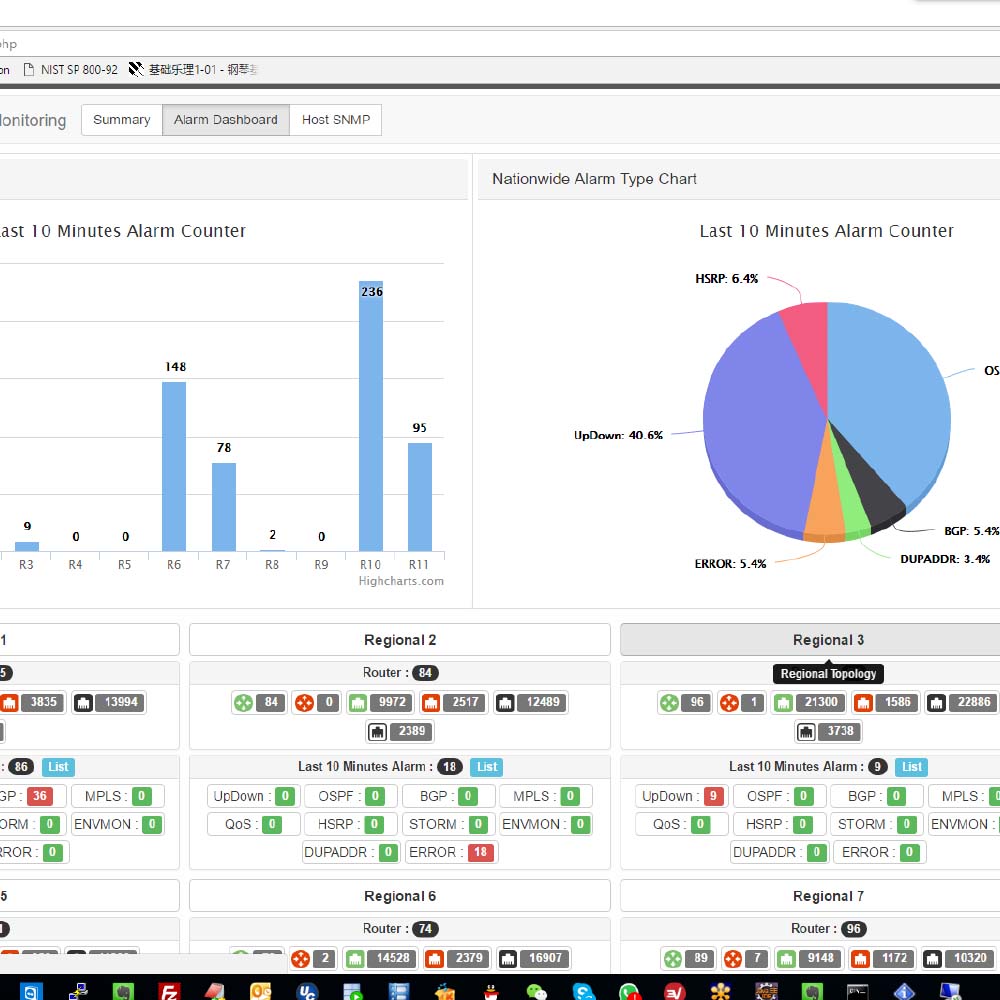The width and height of the screenshot is (1000, 1000).
Task: Click List button in Regional 2 alarms
Action: coord(487,767)
